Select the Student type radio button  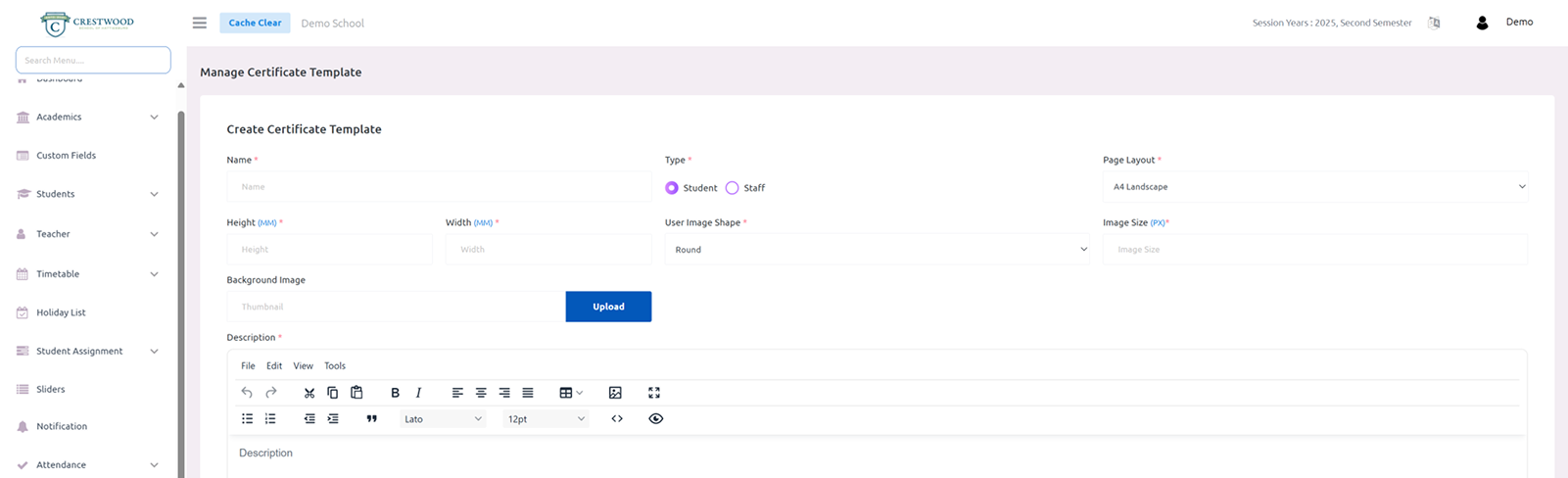click(x=672, y=188)
